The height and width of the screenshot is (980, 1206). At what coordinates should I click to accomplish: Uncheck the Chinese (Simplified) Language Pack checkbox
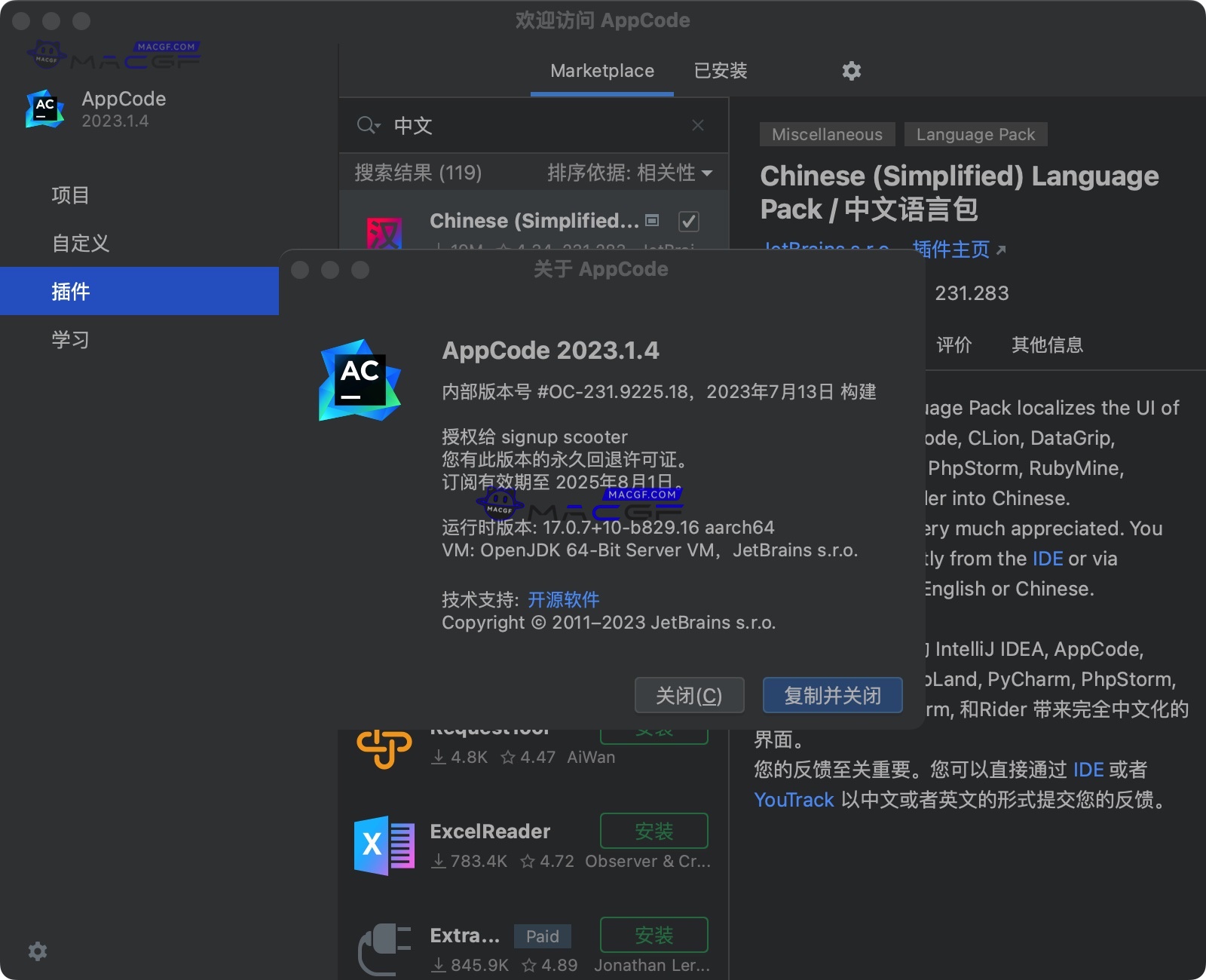688,221
